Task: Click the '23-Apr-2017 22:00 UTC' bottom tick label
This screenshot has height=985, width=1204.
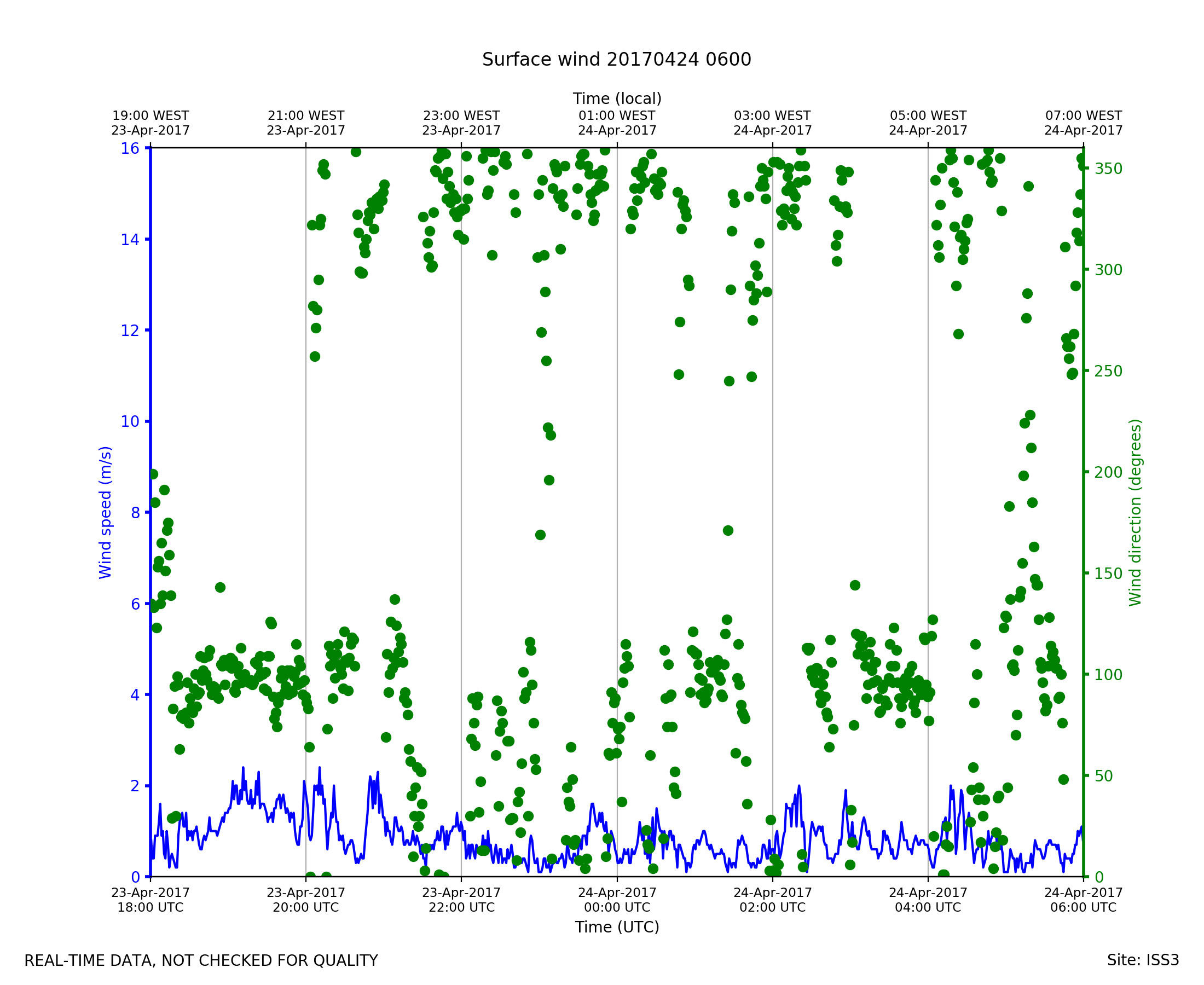Action: coord(461,900)
